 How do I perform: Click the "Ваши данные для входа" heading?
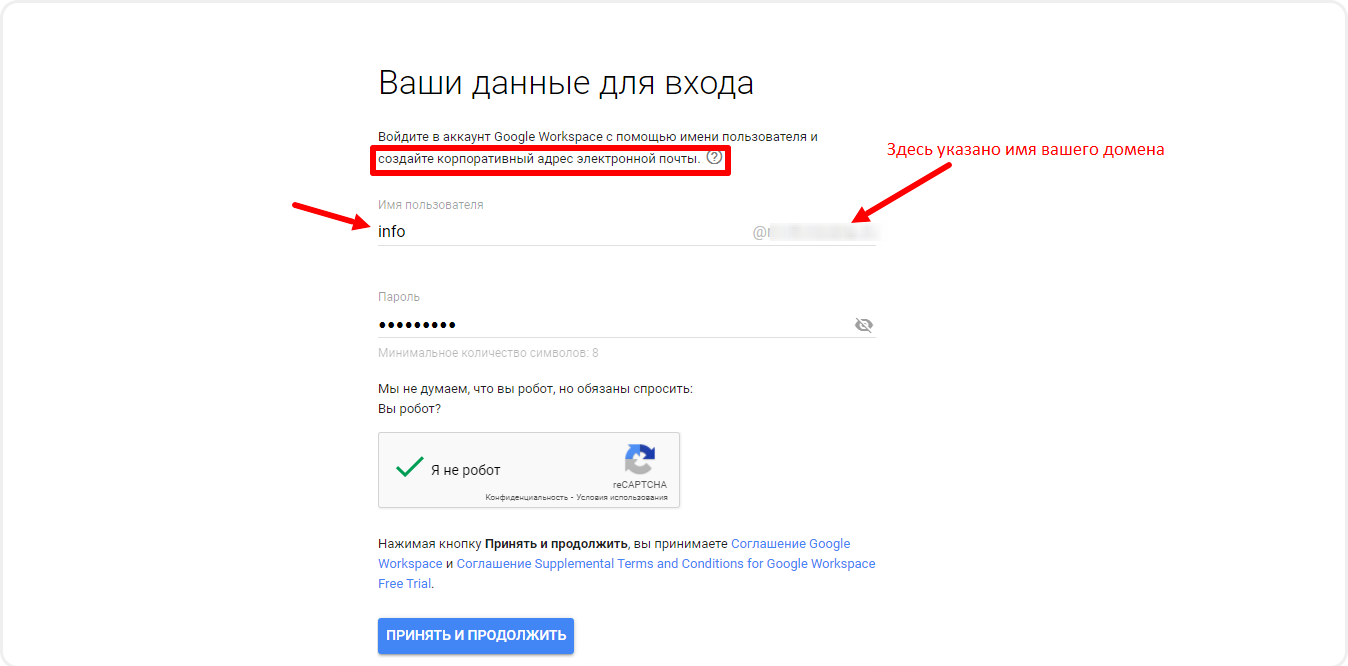pyautogui.click(x=565, y=83)
